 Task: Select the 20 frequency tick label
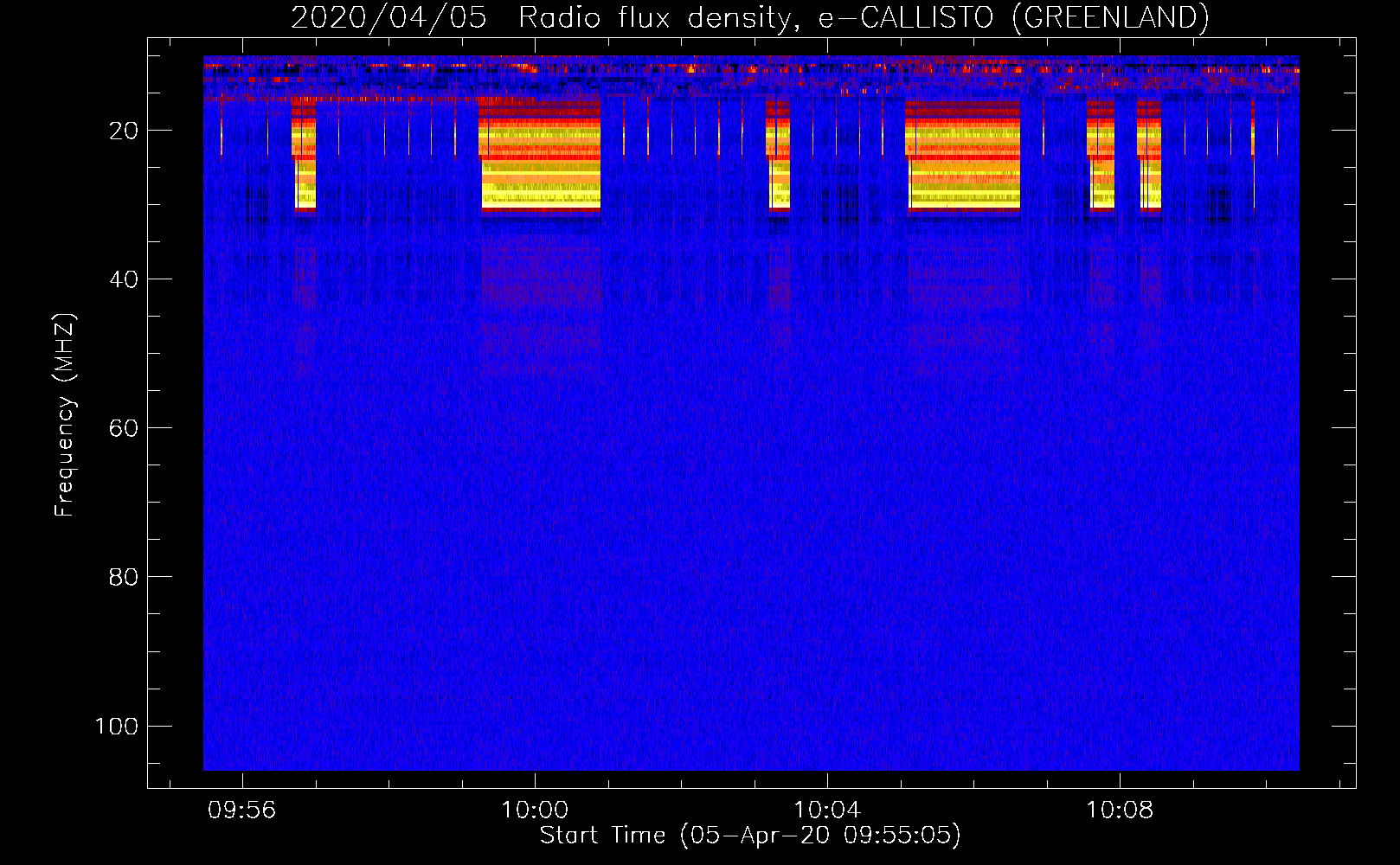[124, 131]
